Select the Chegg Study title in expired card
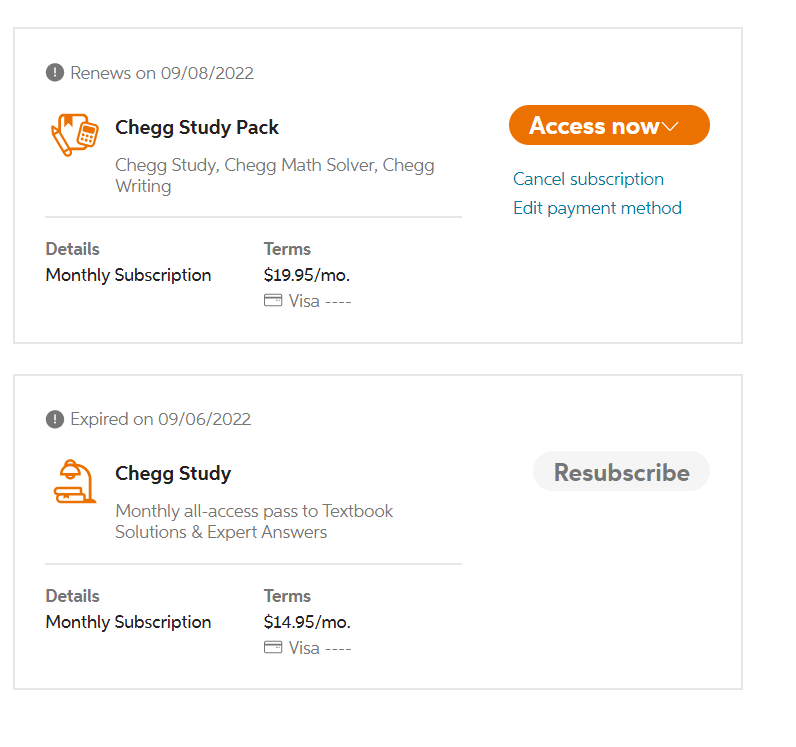 click(173, 474)
